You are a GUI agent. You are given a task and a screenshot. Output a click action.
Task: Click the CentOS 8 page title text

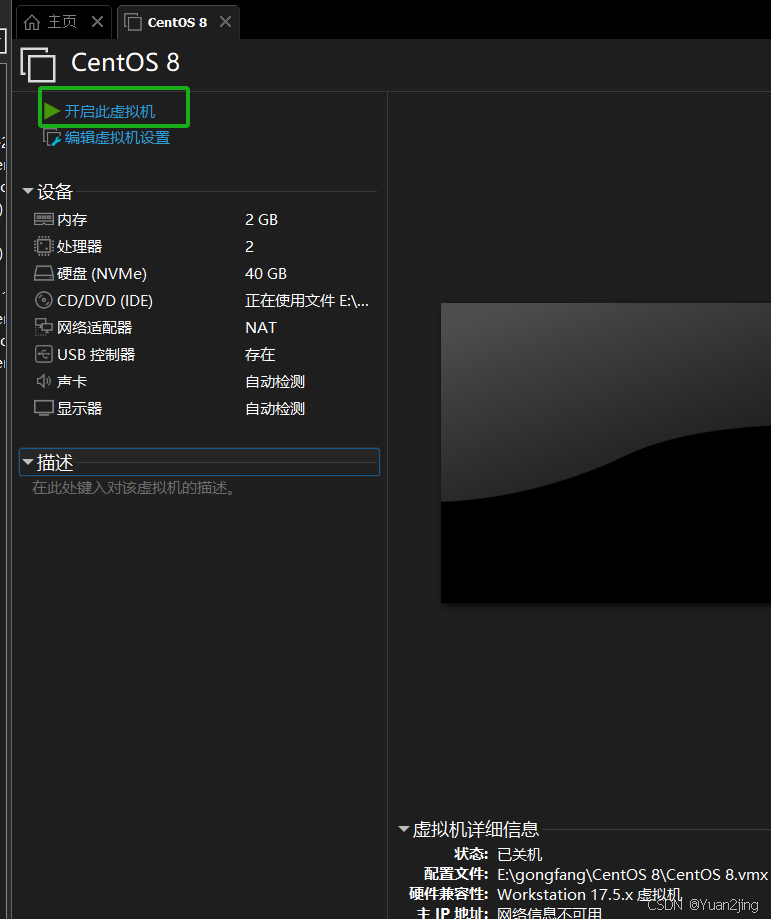click(x=125, y=63)
